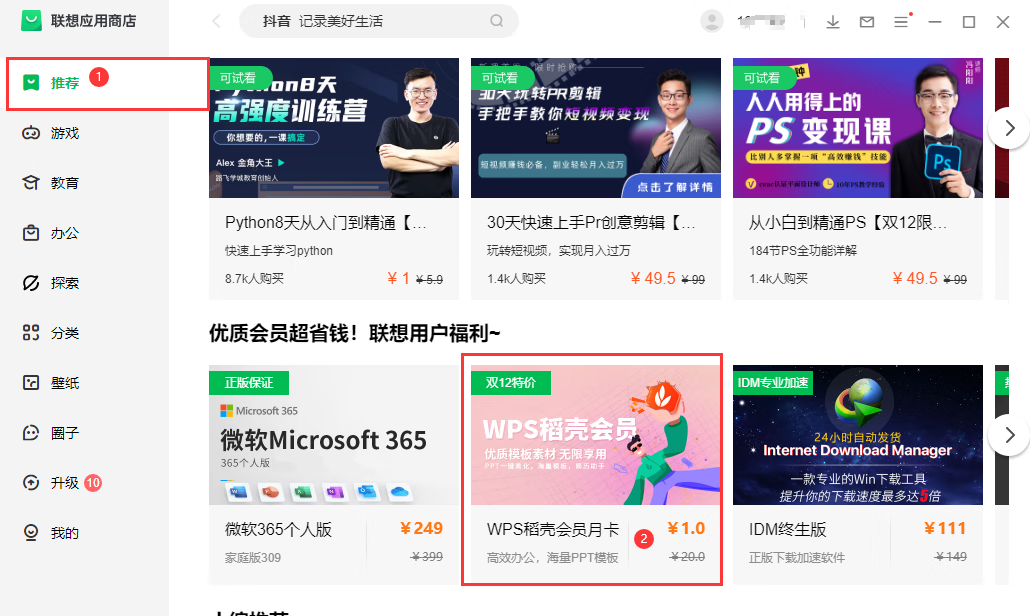Open the messages envelope icon
This screenshot has height=616, width=1030.
pyautogui.click(x=867, y=22)
